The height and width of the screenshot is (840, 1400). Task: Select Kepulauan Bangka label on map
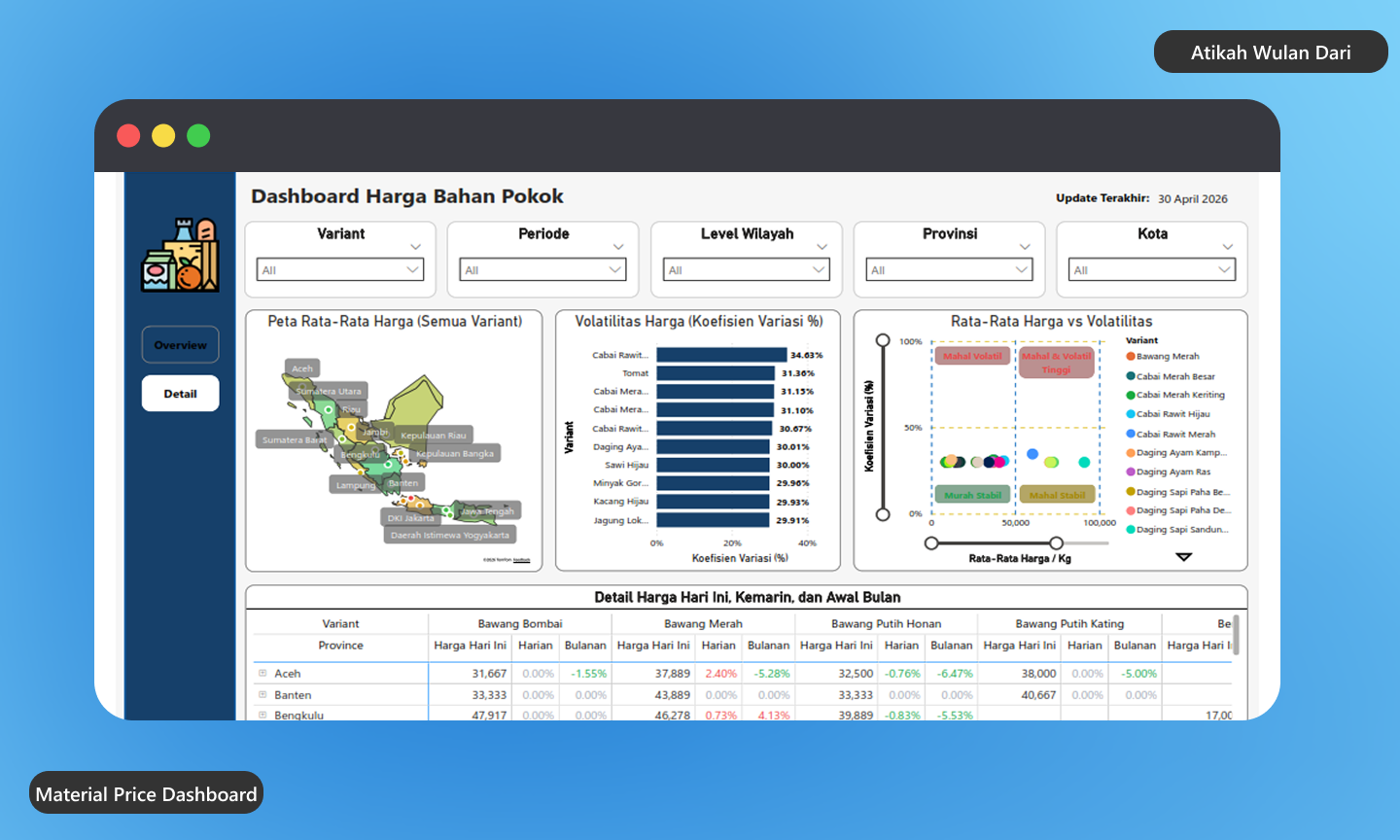[455, 453]
